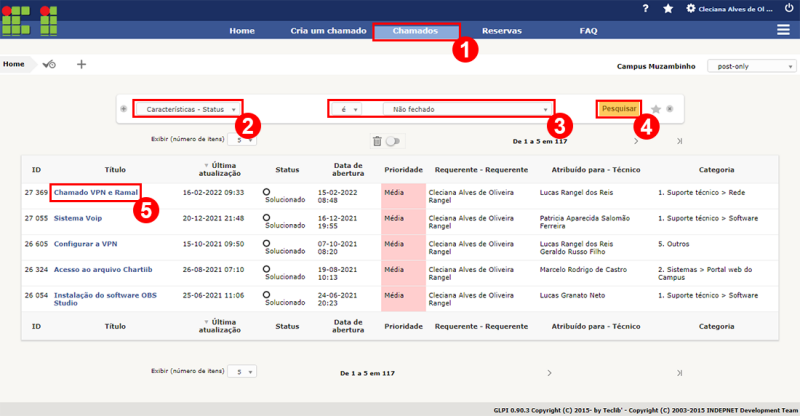Viewport: 800px width, 416px height.
Task: Click status circle icon for ticket 26 324
Action: pyautogui.click(x=266, y=269)
